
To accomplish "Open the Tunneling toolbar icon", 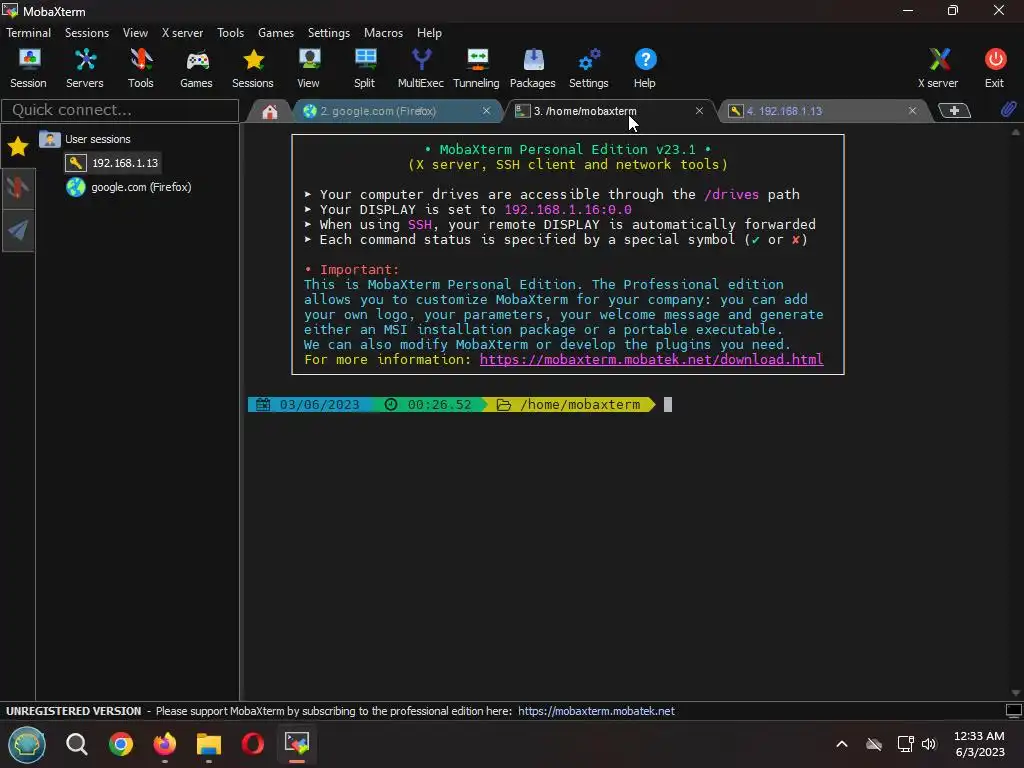I will [476, 68].
